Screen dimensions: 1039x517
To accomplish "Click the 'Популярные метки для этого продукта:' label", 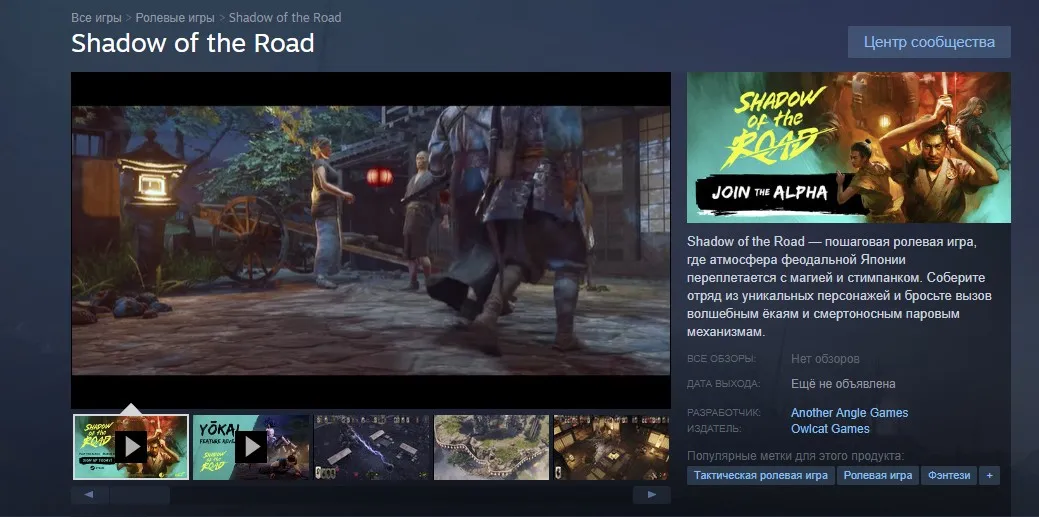I will pos(795,456).
